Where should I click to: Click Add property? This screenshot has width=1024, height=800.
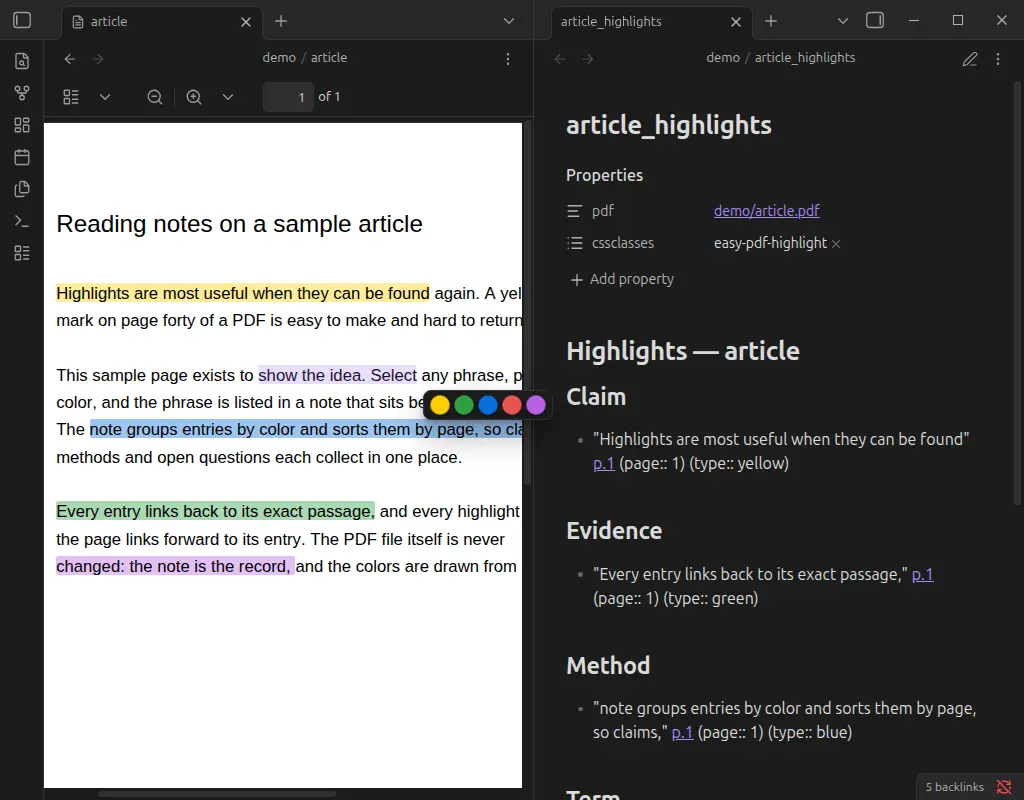pyautogui.click(x=622, y=279)
